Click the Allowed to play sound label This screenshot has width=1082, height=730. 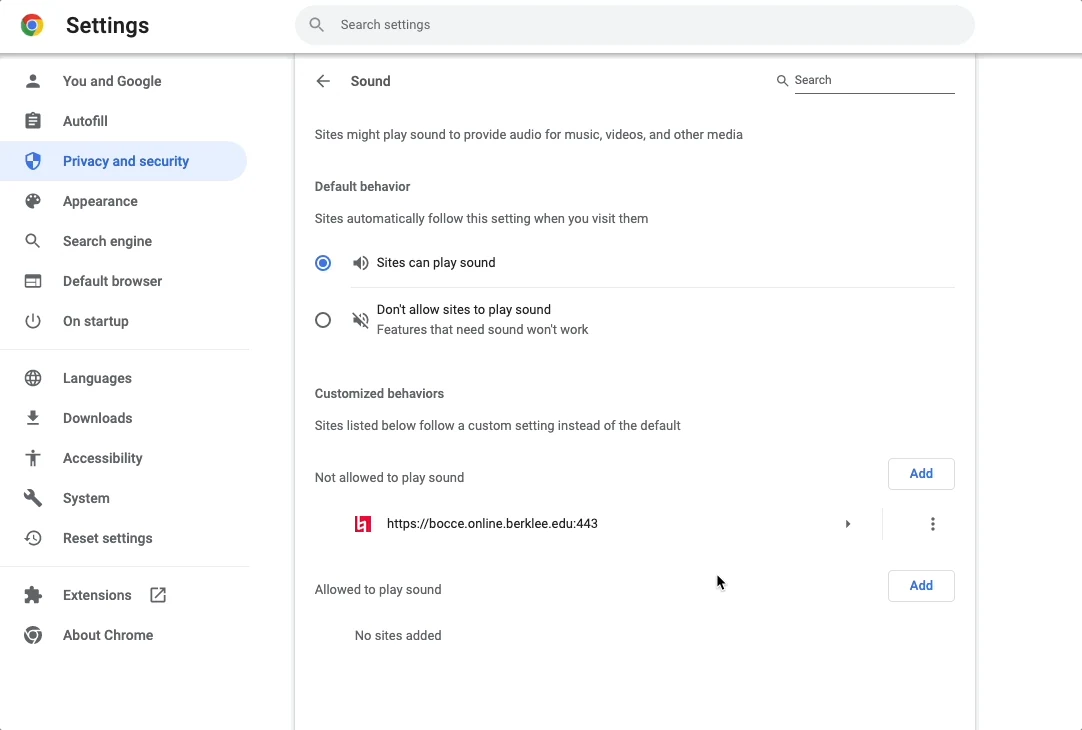[x=378, y=589]
